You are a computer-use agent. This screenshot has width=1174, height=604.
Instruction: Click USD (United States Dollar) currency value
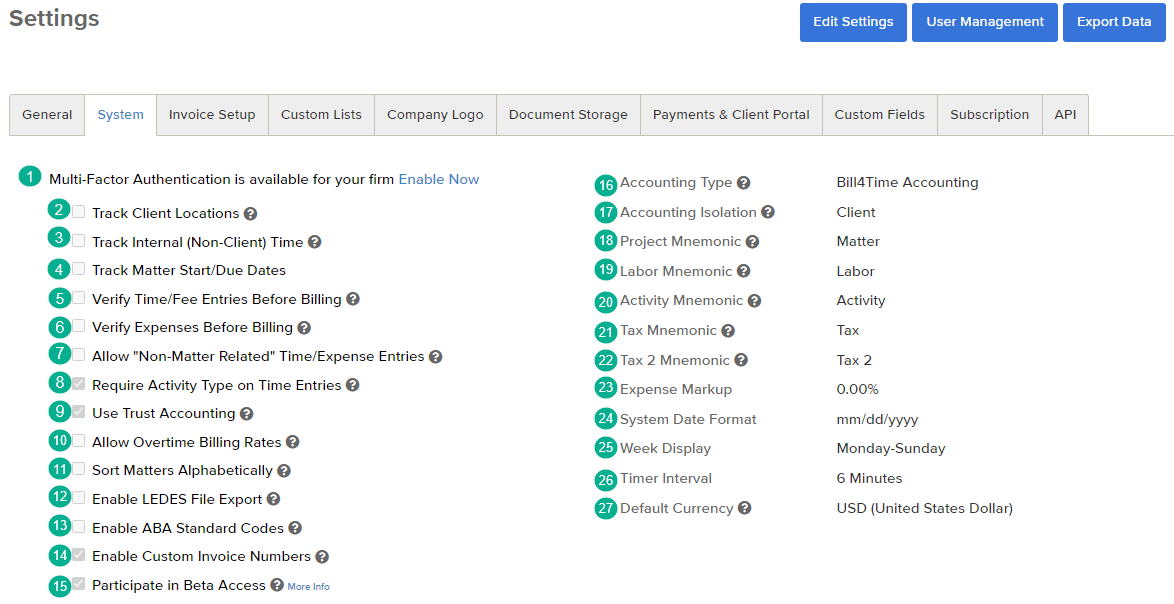[x=925, y=508]
